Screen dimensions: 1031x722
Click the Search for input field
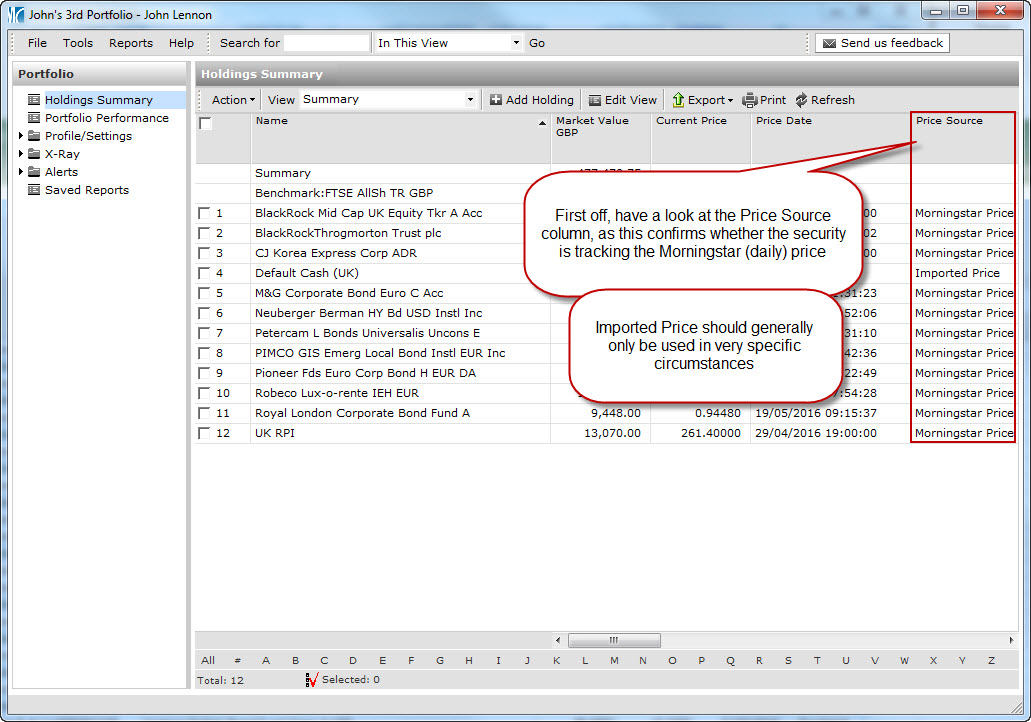327,43
